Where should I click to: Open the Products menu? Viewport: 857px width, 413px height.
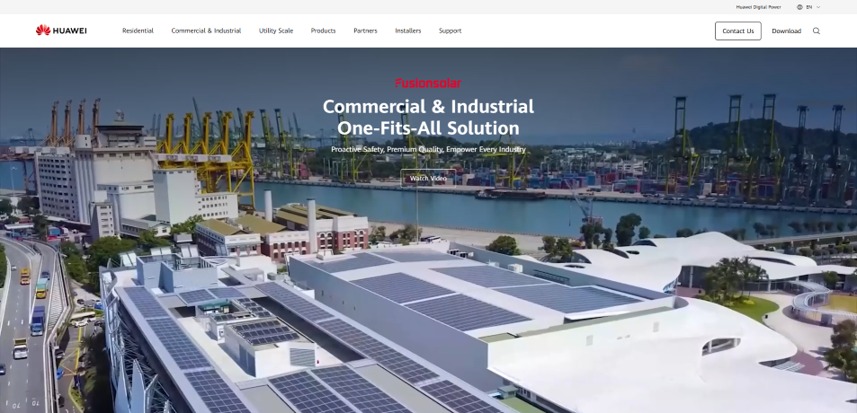[x=323, y=31]
